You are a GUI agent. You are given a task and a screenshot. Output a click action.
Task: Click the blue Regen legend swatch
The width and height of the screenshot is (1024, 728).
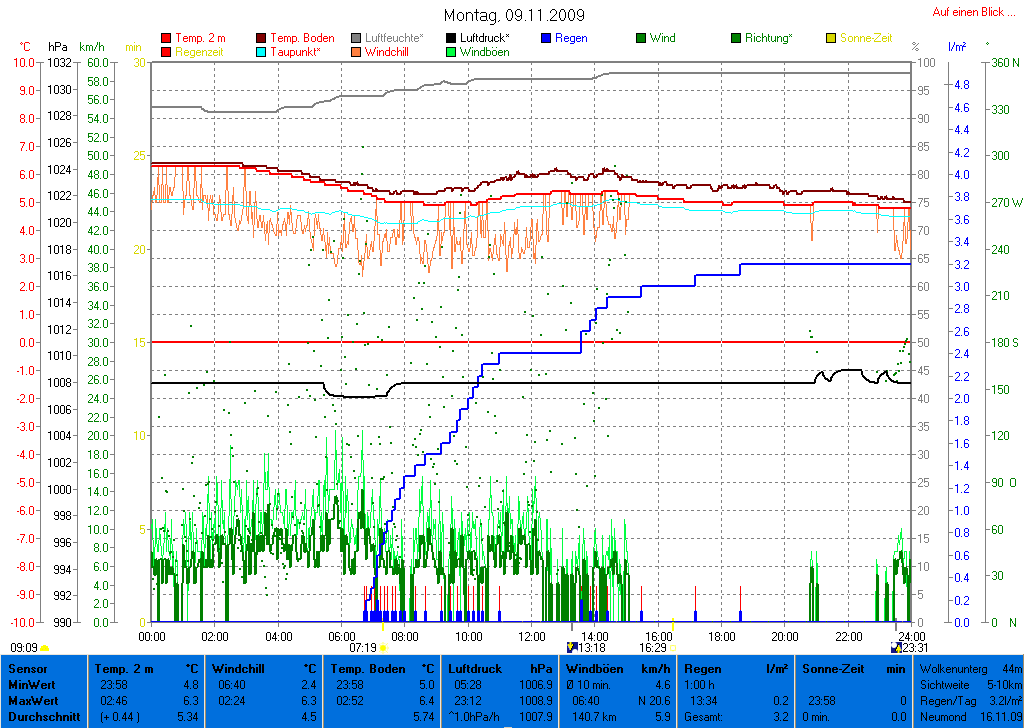[546, 38]
